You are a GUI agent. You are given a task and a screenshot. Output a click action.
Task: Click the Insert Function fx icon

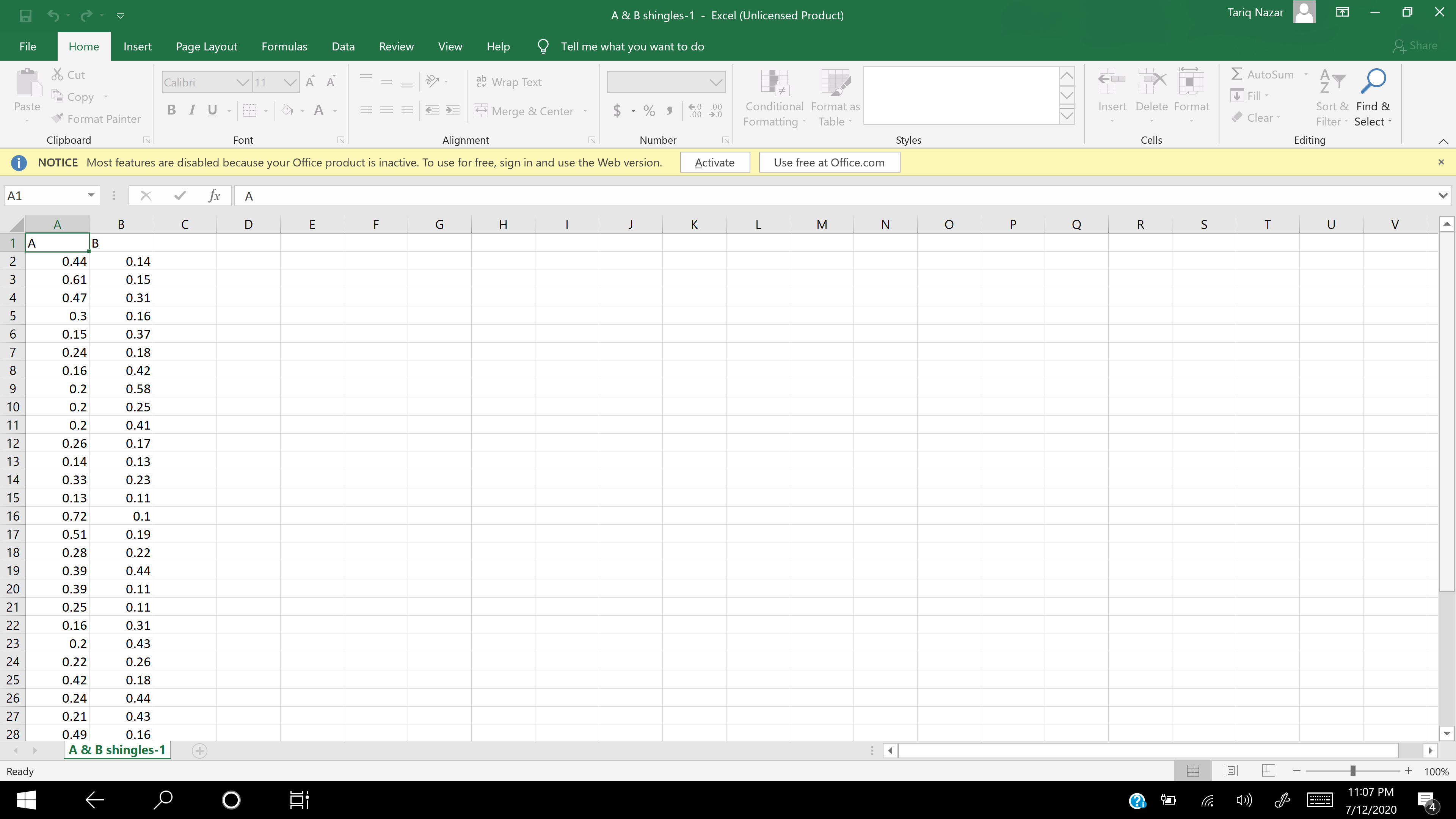[213, 196]
